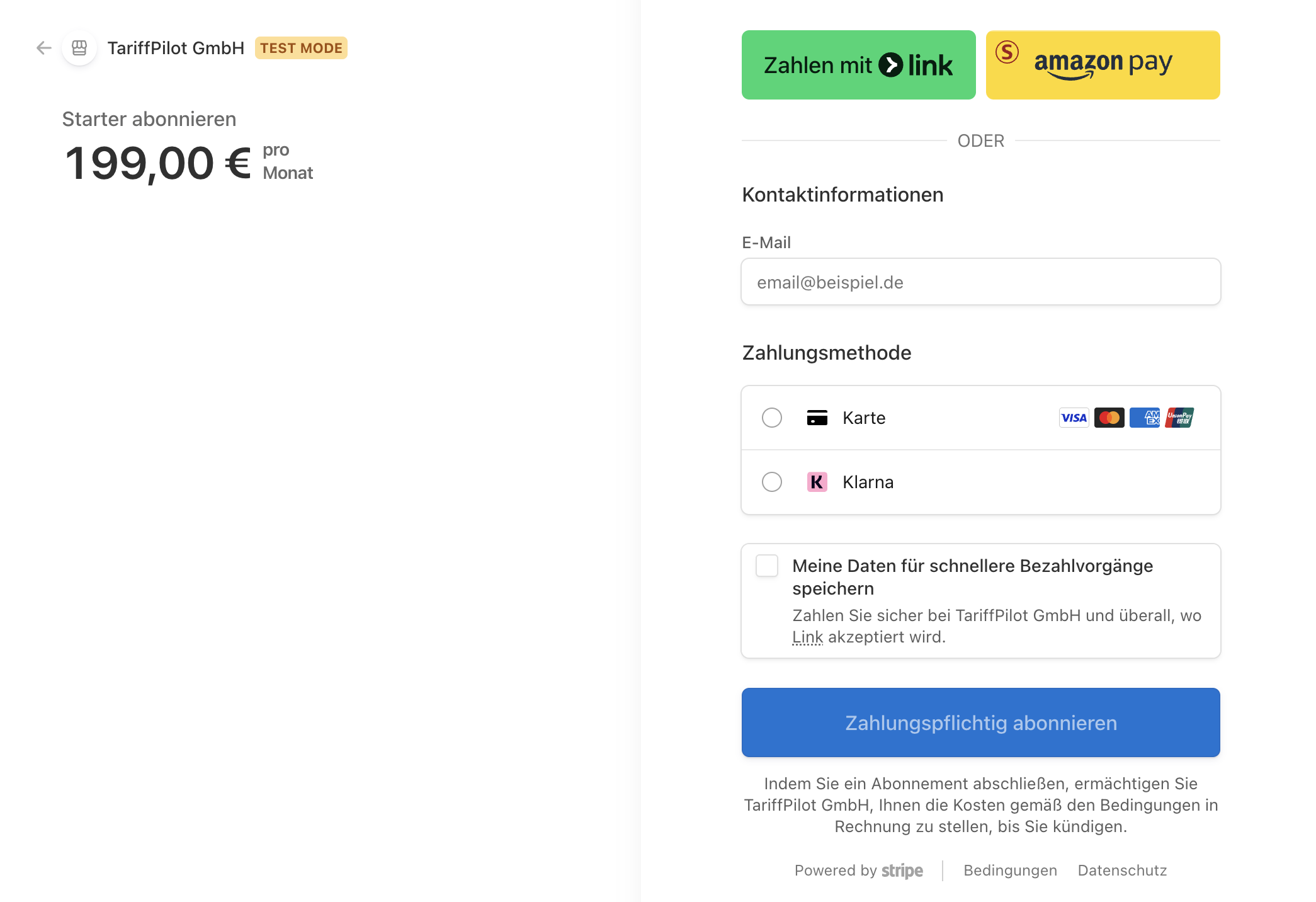Click the back arrow to return
The height and width of the screenshot is (902, 1316).
(x=43, y=47)
